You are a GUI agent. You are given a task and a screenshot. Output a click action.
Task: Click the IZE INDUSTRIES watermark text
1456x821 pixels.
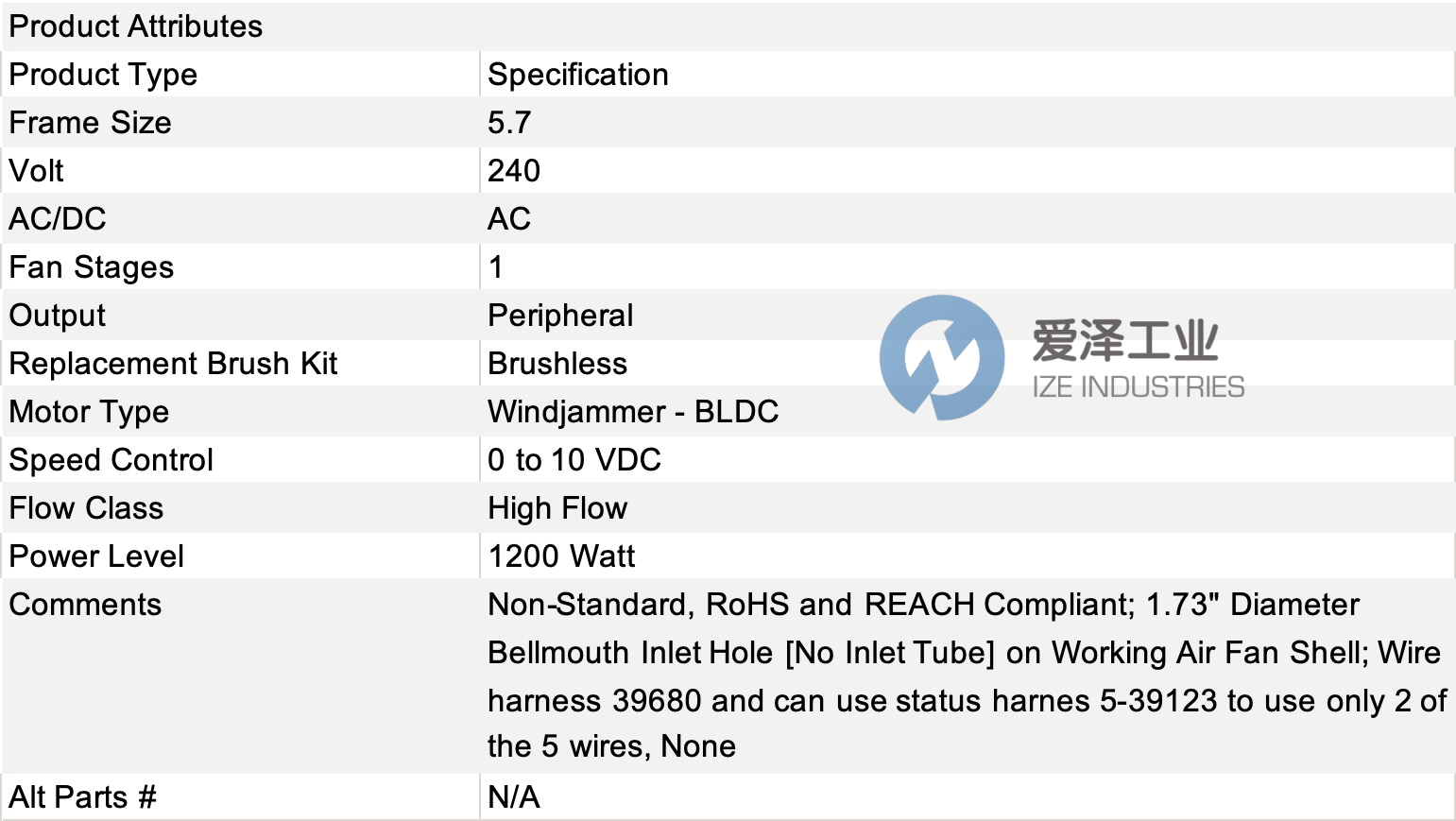(x=1138, y=387)
